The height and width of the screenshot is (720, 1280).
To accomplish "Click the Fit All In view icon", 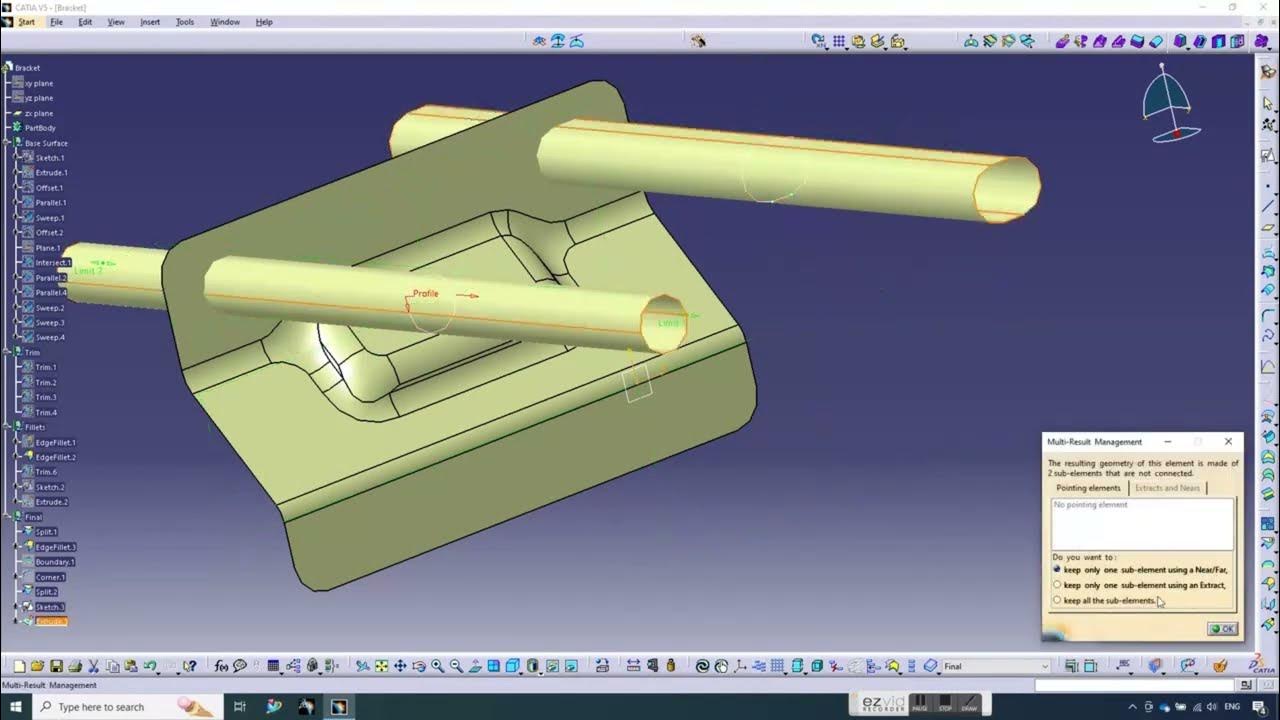I will coord(381,666).
